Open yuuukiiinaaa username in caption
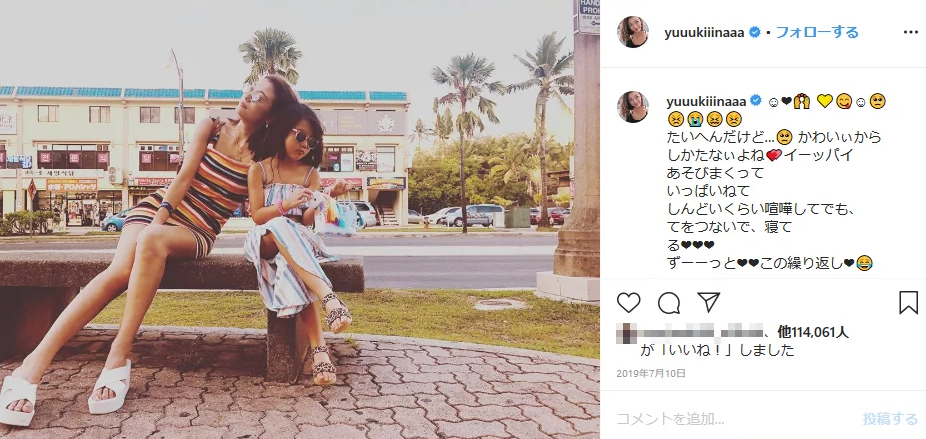926x439 pixels. point(706,102)
